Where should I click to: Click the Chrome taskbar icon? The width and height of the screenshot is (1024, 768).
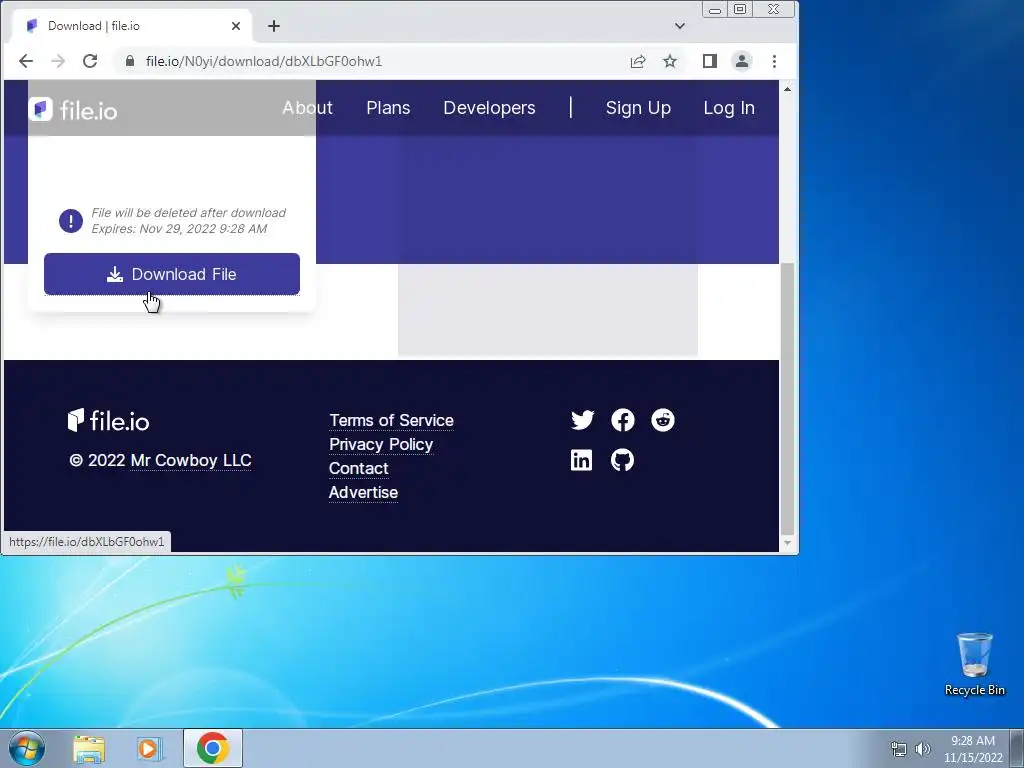[212, 748]
